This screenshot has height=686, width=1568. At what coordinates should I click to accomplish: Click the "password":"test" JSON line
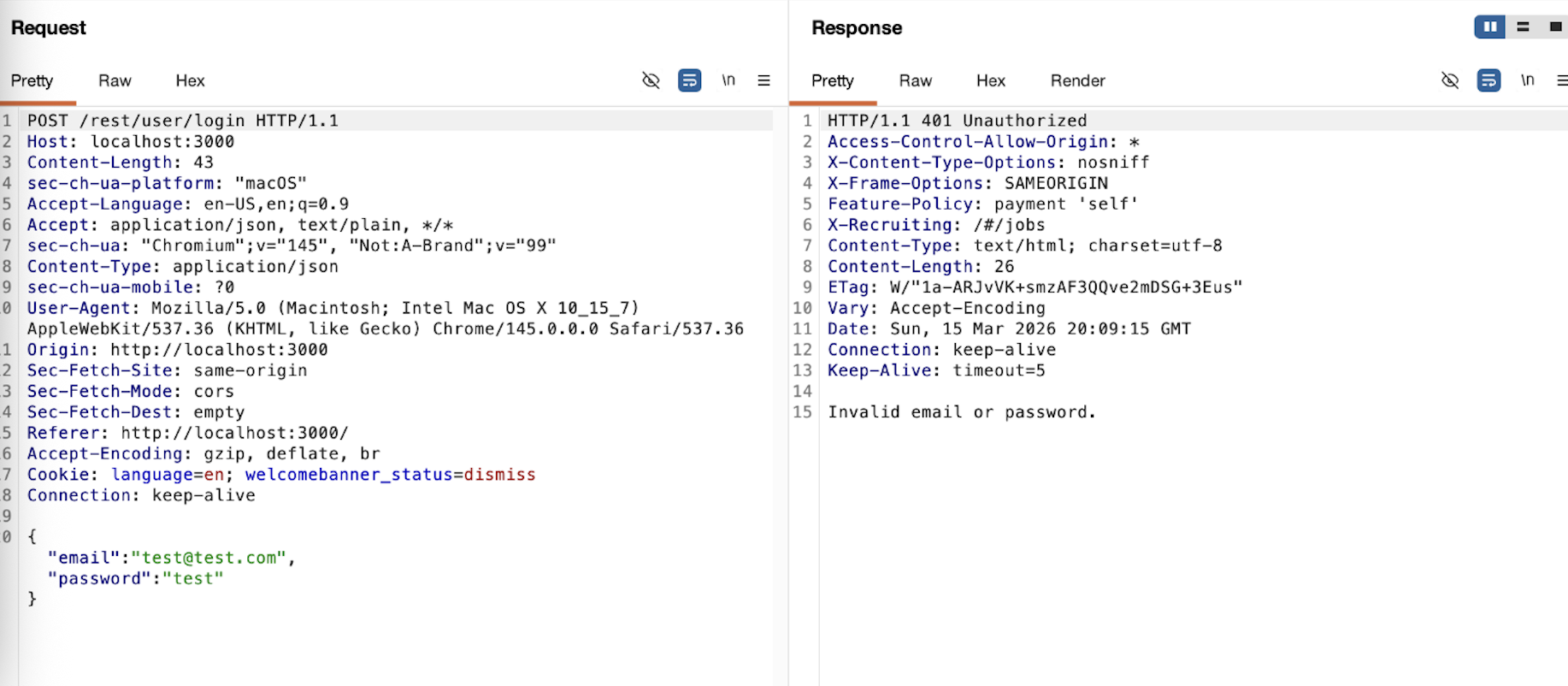tap(135, 578)
